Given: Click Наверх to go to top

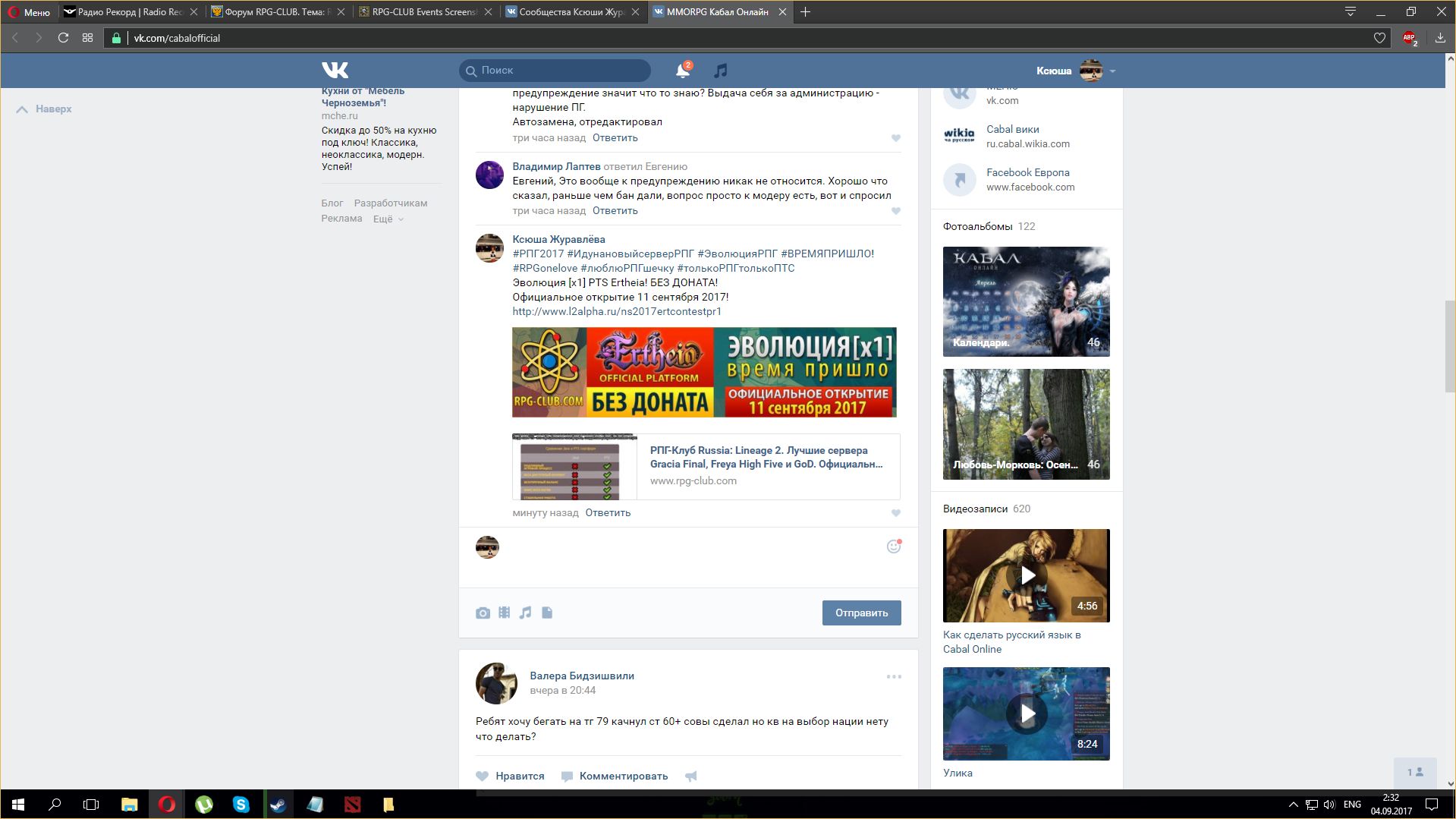Looking at the screenshot, I should (x=45, y=109).
